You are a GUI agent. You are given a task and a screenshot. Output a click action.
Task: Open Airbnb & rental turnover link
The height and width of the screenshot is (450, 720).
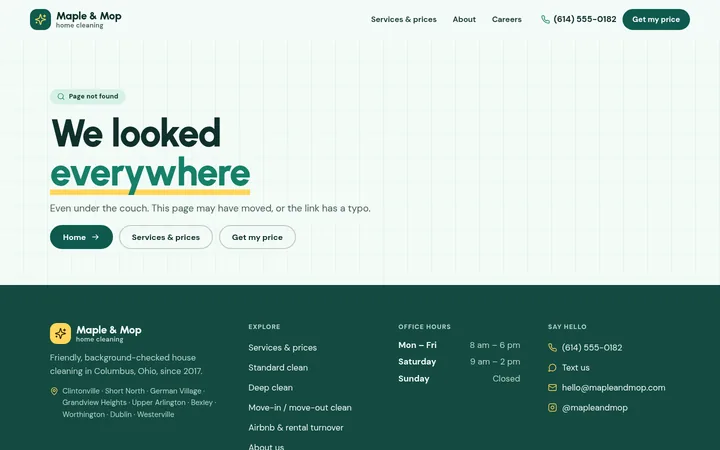pos(296,428)
